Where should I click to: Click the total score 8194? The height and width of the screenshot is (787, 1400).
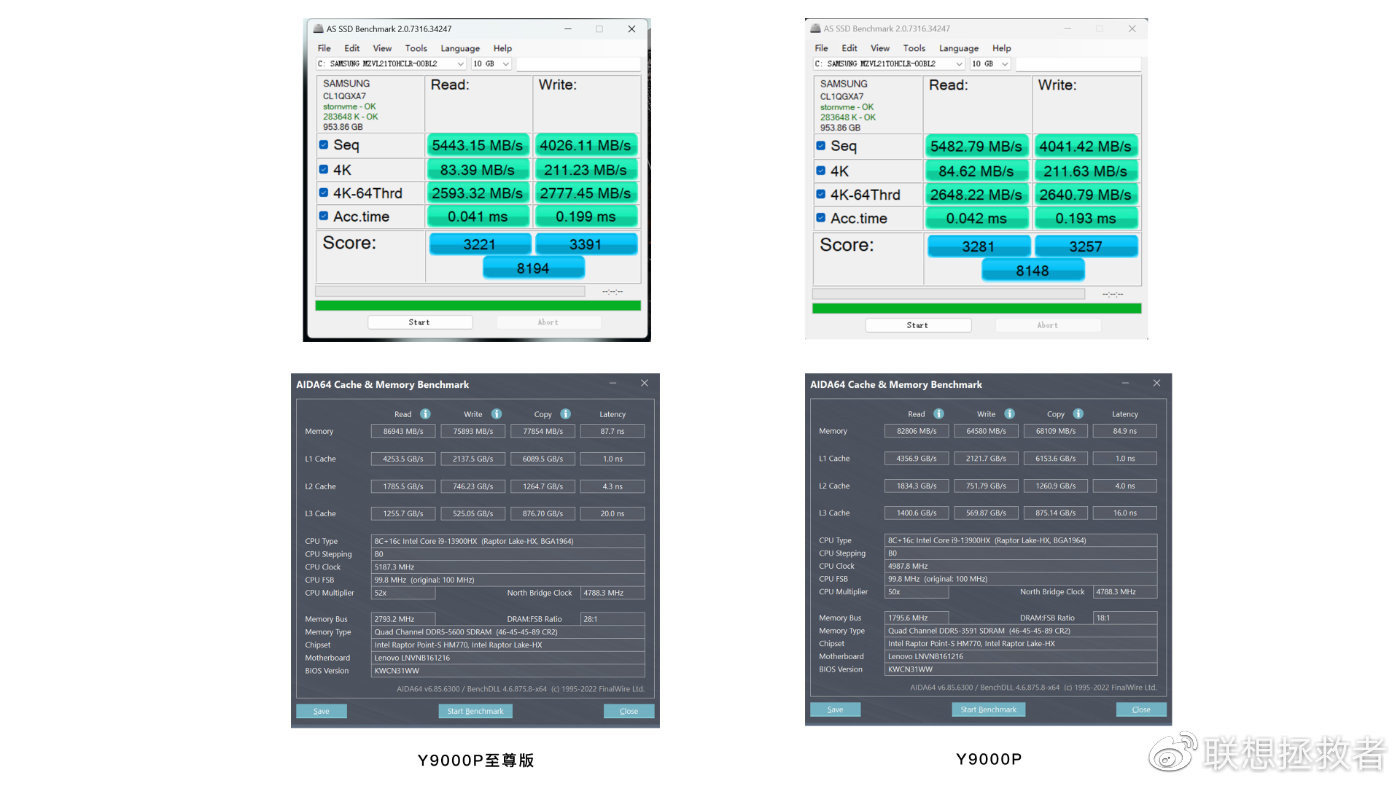click(x=533, y=267)
